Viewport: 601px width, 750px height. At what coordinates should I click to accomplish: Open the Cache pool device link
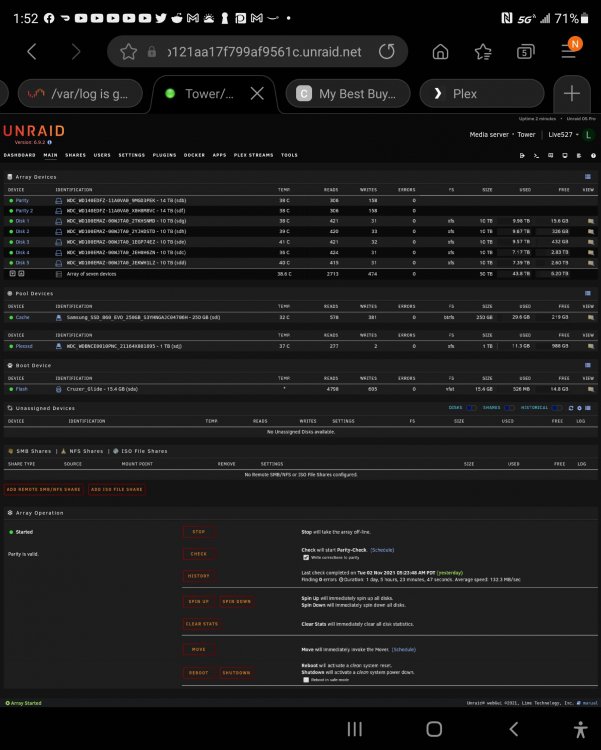pos(22,317)
